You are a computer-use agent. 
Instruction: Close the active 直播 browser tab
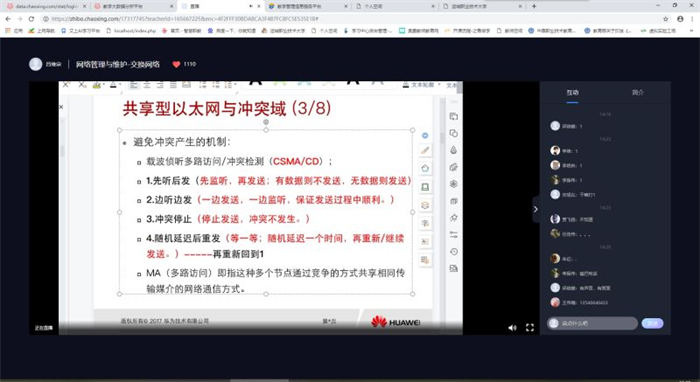(259, 6)
